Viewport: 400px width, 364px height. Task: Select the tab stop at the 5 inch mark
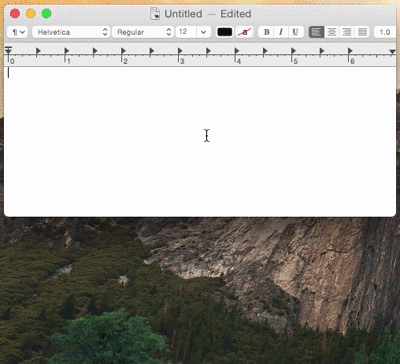point(293,51)
